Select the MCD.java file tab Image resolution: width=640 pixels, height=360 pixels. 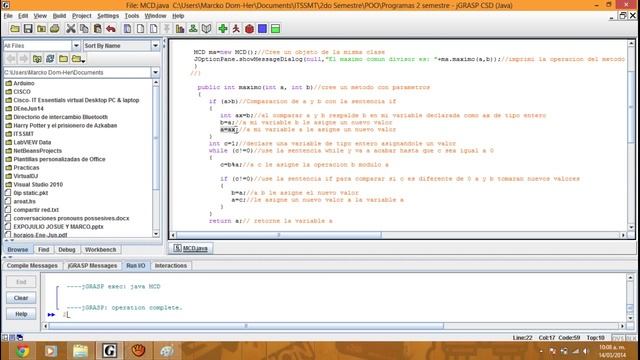coord(191,248)
